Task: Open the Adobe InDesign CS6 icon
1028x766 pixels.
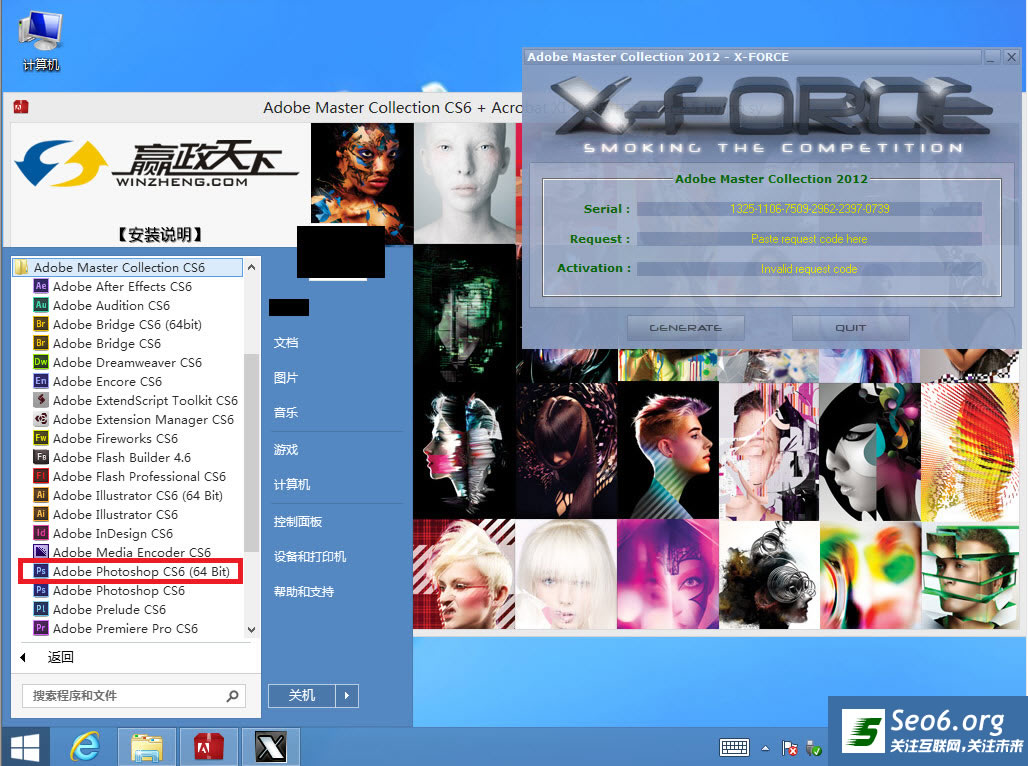Action: coord(41,533)
